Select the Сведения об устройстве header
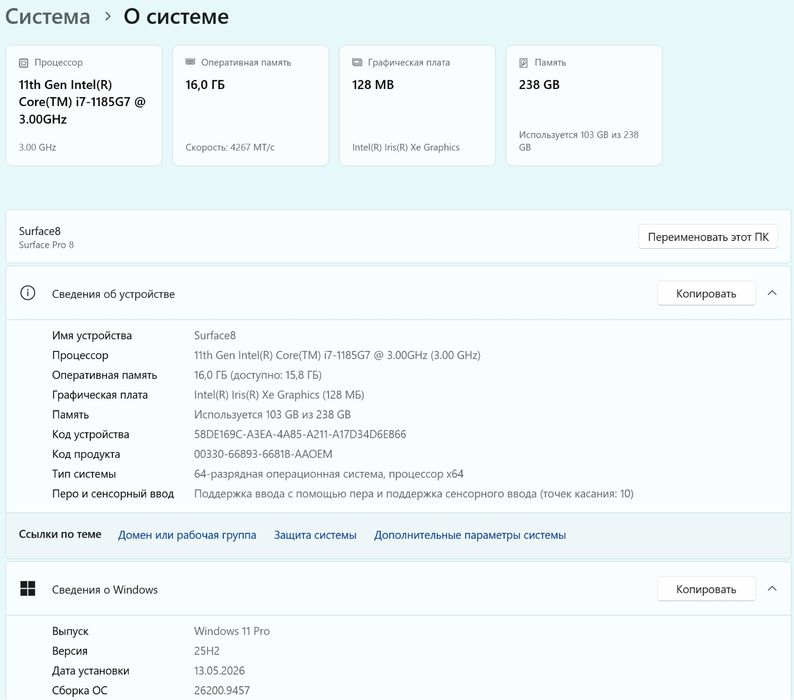Image resolution: width=794 pixels, height=700 pixels. coord(398,293)
